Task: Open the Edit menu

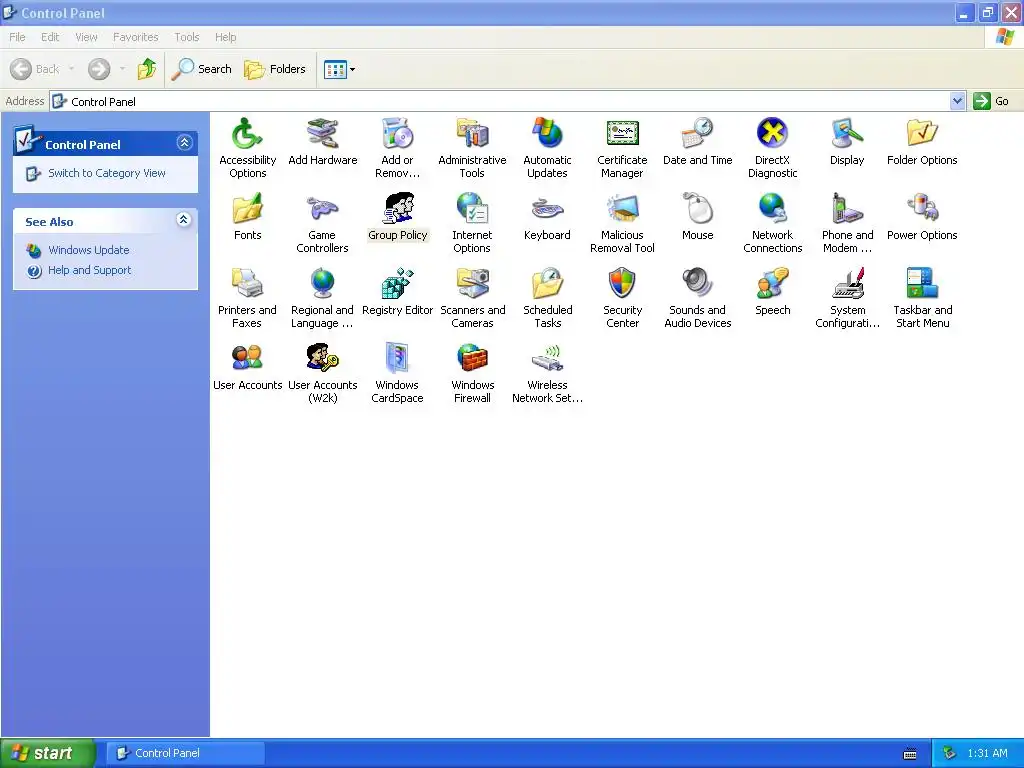Action: click(50, 37)
